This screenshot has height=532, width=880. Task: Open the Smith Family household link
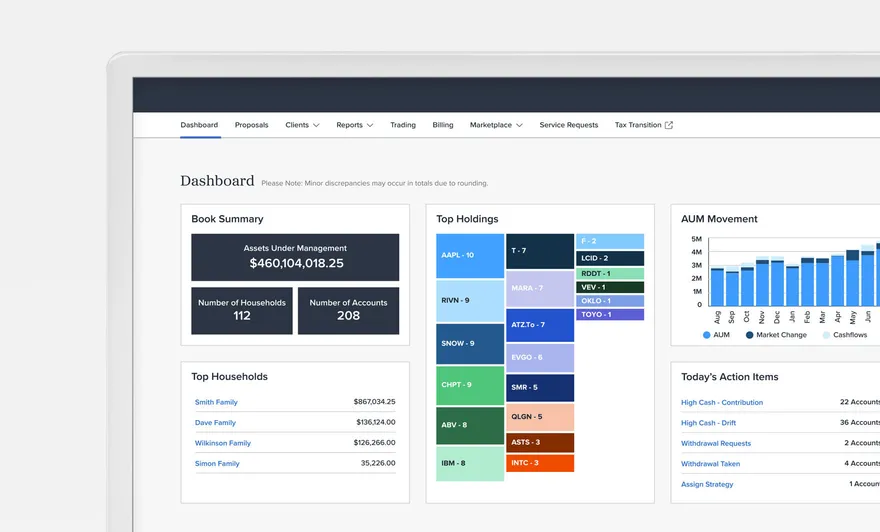(216, 402)
